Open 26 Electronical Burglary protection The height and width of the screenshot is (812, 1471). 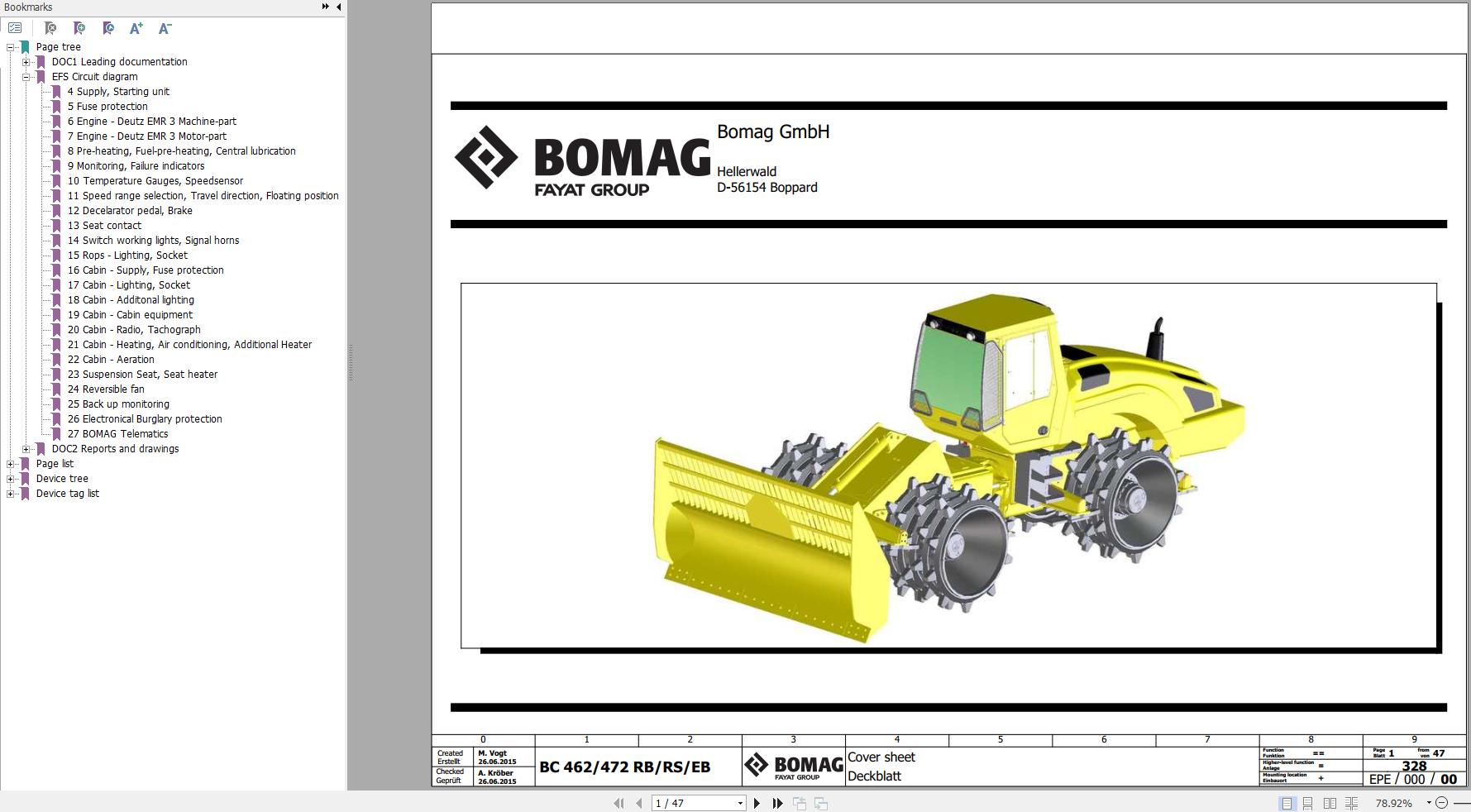click(145, 419)
